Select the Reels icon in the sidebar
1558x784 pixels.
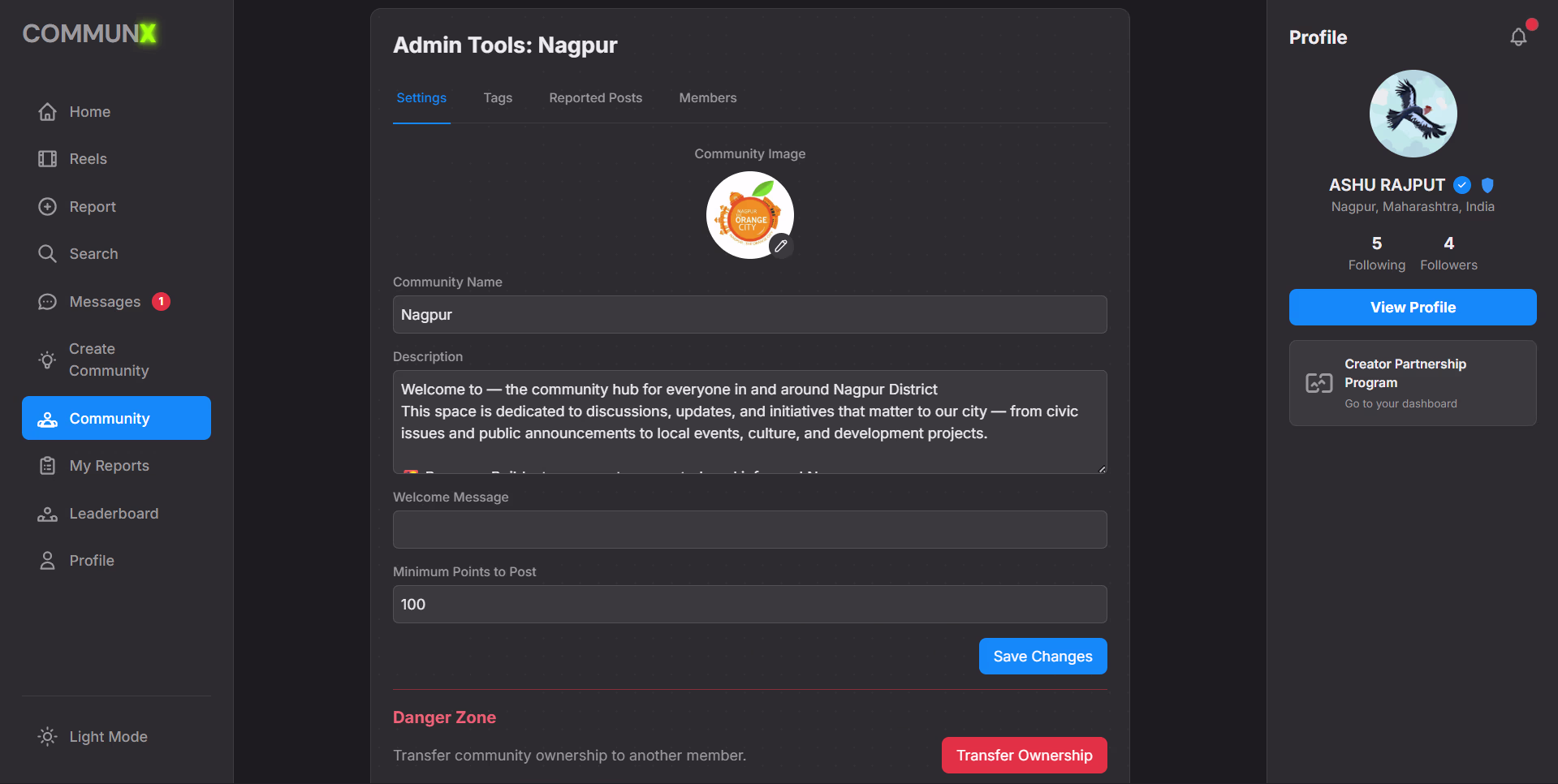pyautogui.click(x=48, y=158)
